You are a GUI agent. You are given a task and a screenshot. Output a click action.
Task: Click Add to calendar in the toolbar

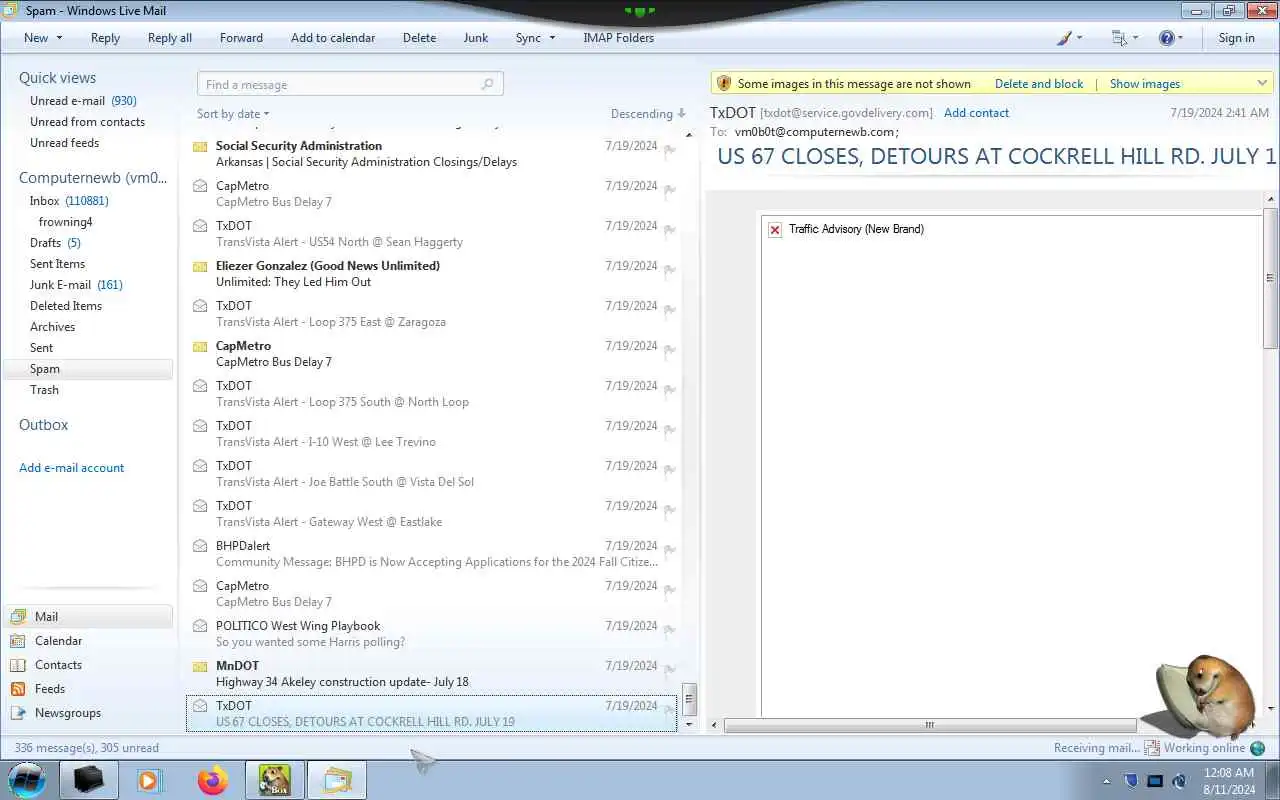333,38
